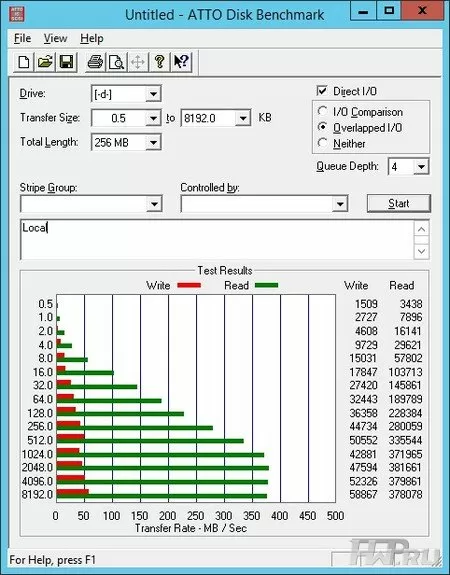Click the Read value 103713

(405, 372)
